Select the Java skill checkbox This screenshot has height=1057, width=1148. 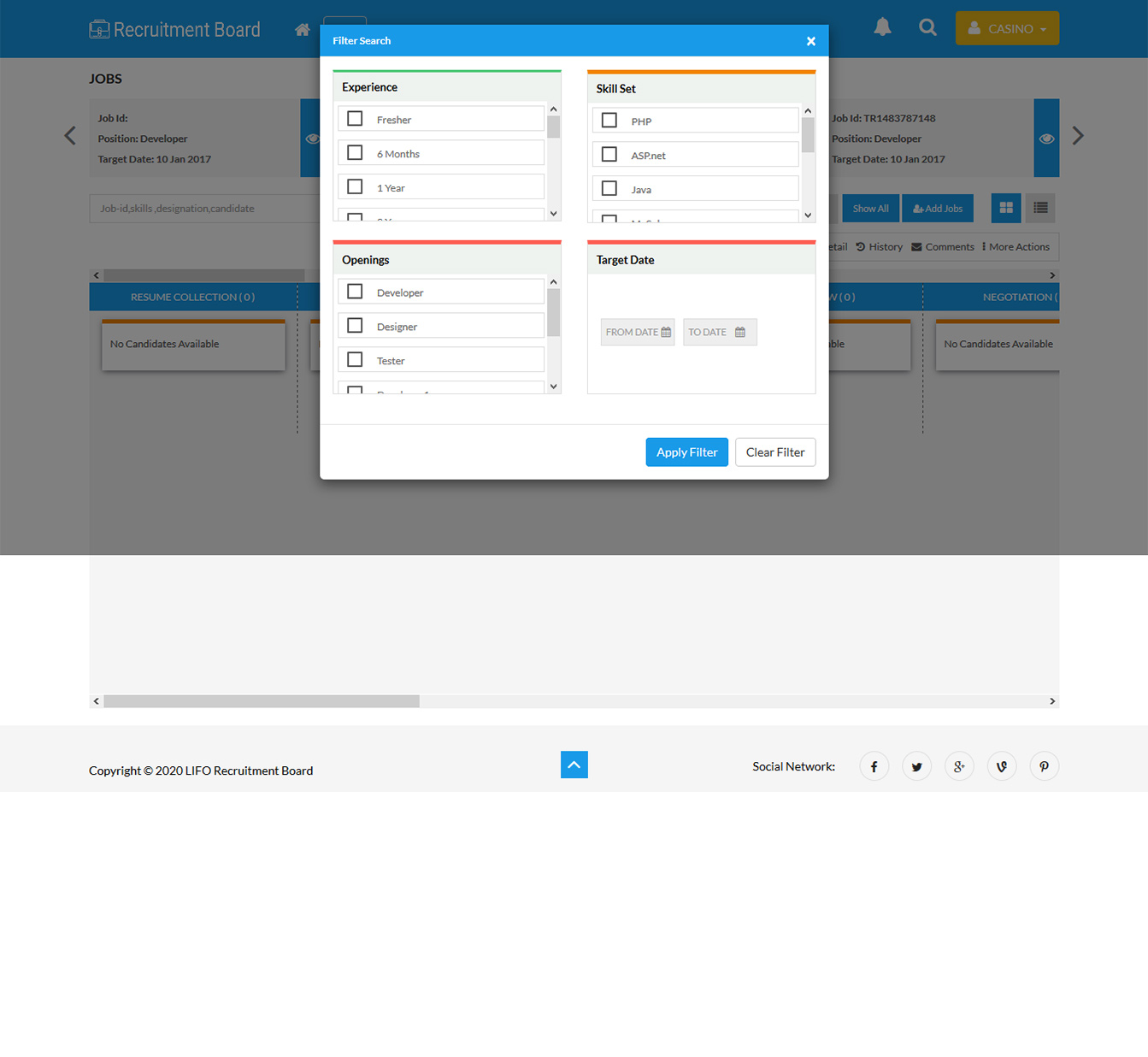(x=609, y=189)
